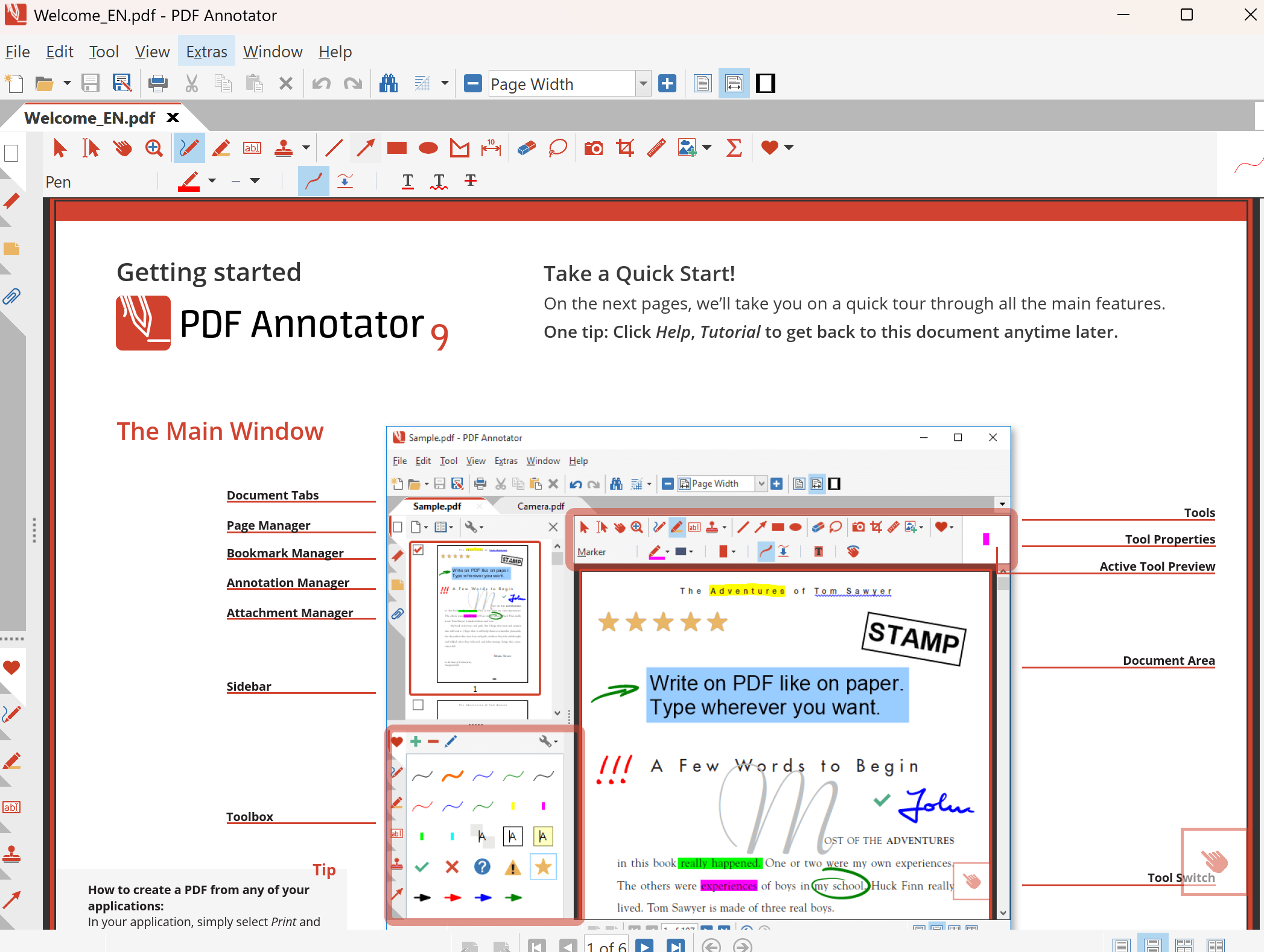Toggle full screen mode button

[x=766, y=83]
